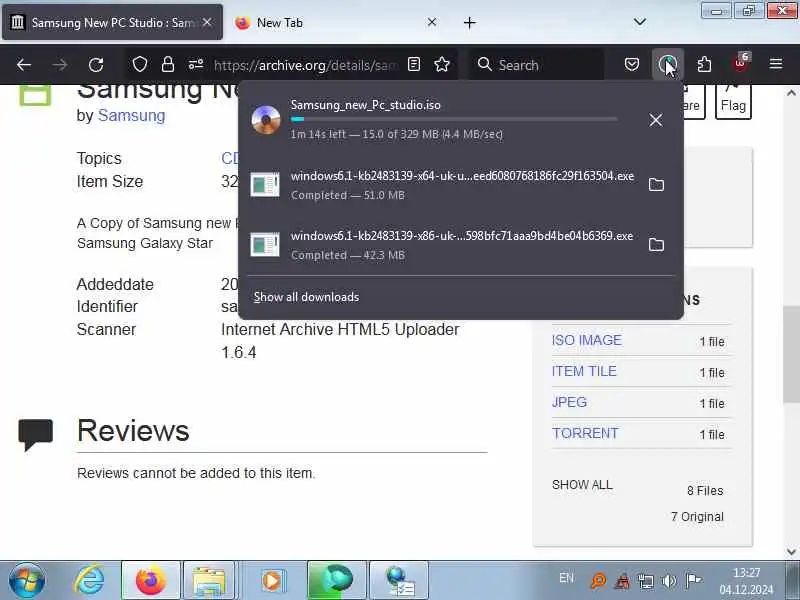Screen dimensions: 800x600
Task: Close the Samsung New PC Studio tab
Action: 207,22
